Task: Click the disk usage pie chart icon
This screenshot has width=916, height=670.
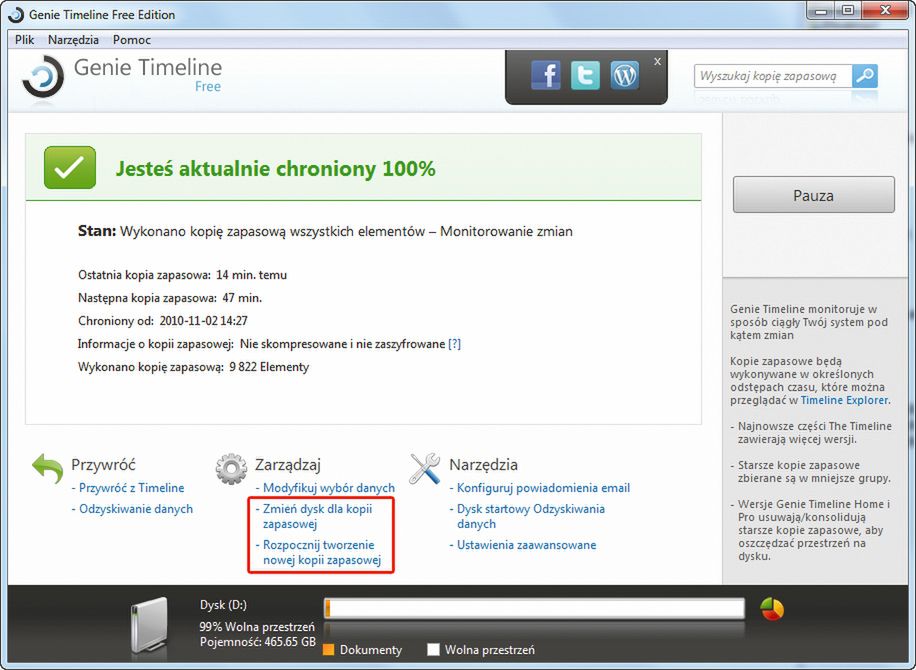Action: coord(772,609)
